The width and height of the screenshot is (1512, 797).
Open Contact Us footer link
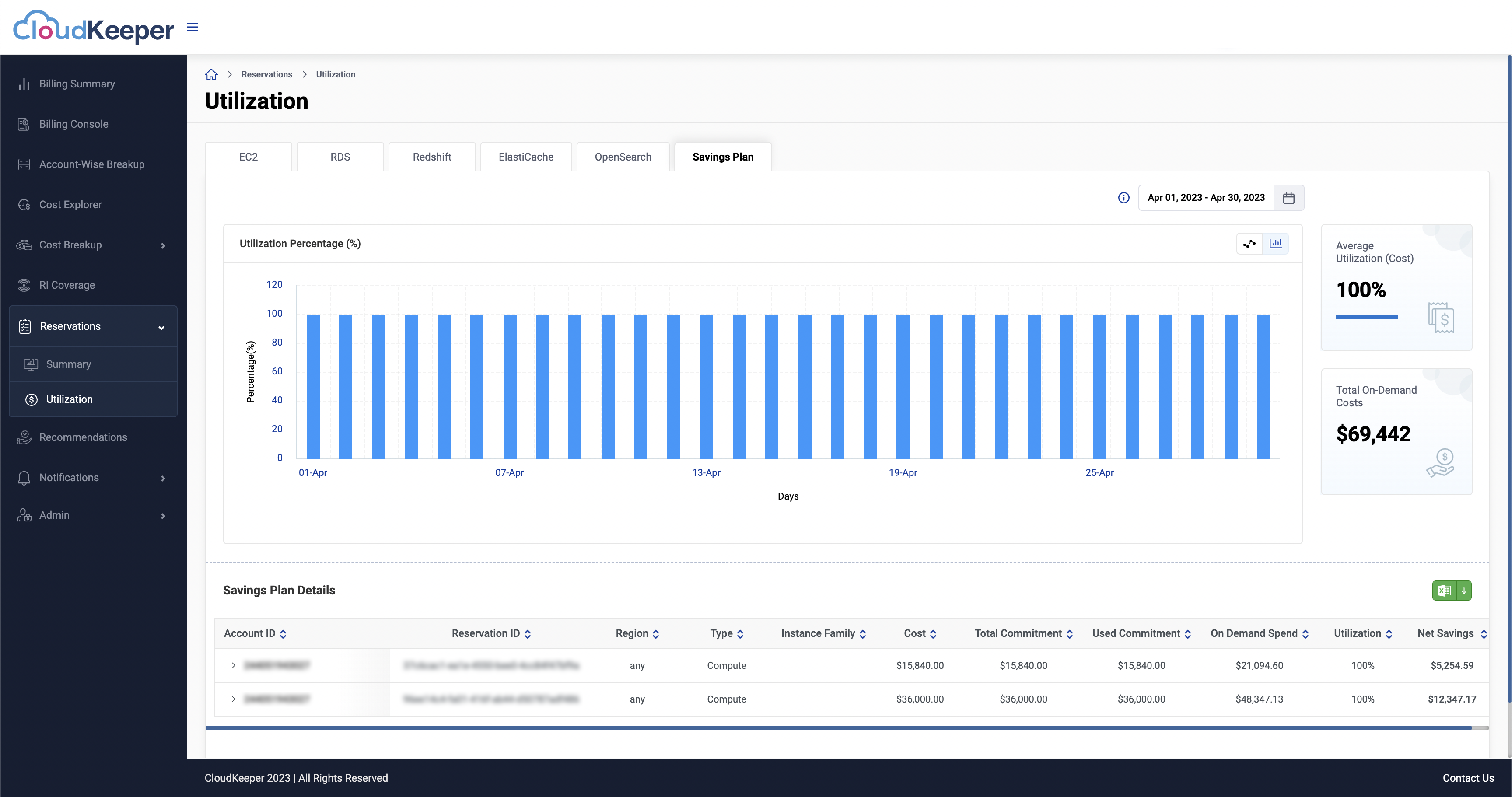1469,778
